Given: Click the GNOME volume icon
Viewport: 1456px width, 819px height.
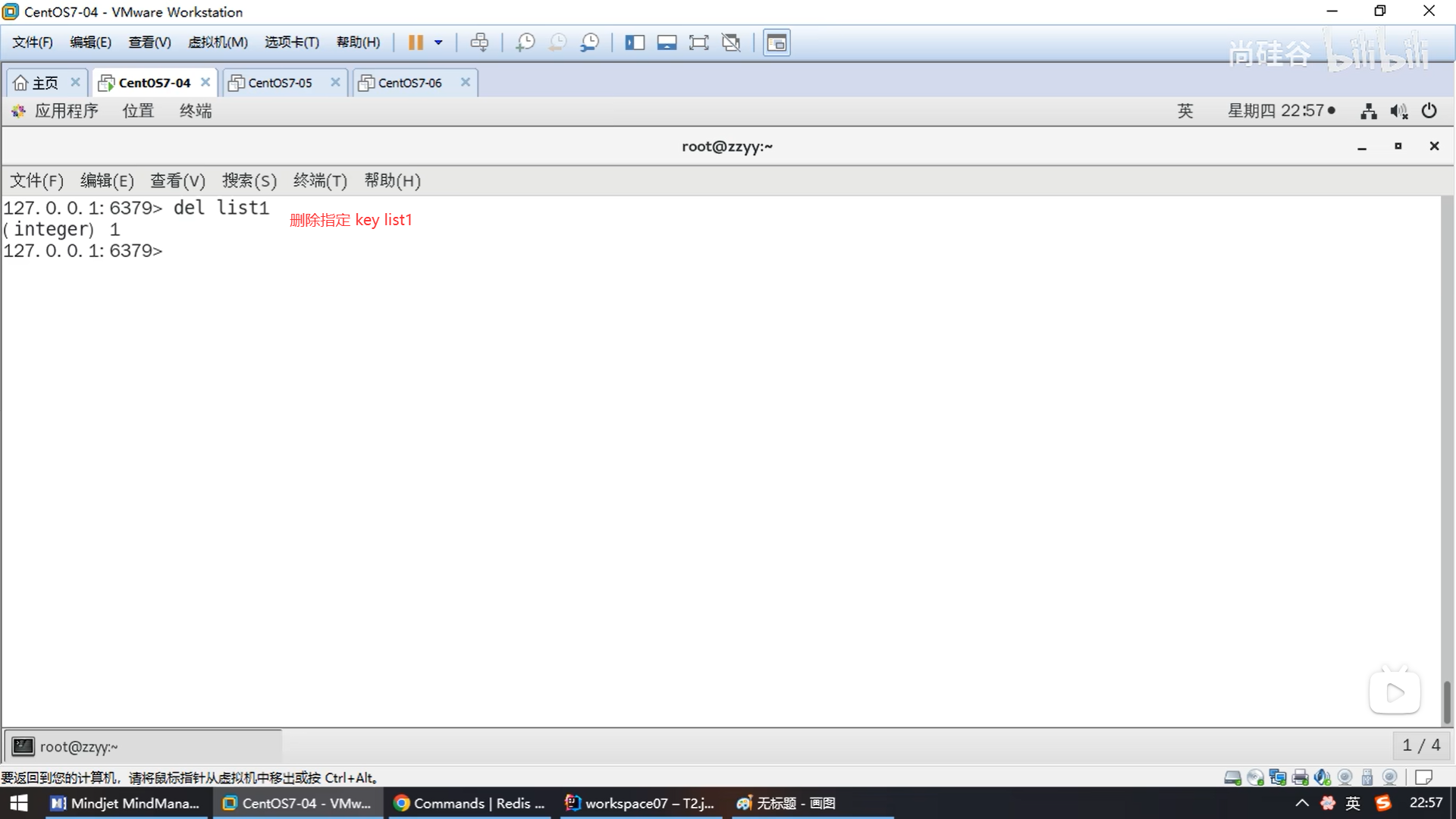Looking at the screenshot, I should click(1398, 111).
